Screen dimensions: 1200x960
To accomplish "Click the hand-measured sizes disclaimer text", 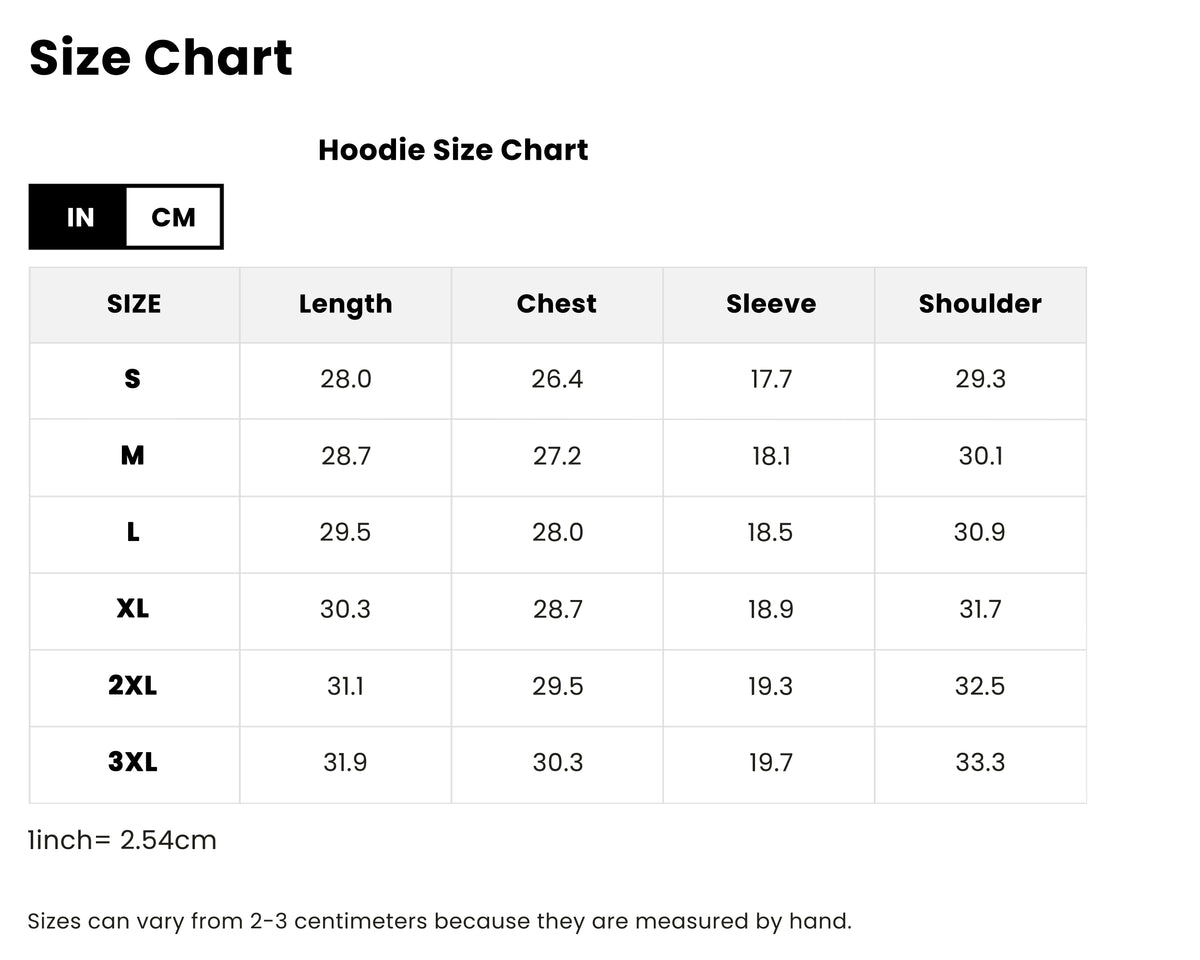I will 440,921.
